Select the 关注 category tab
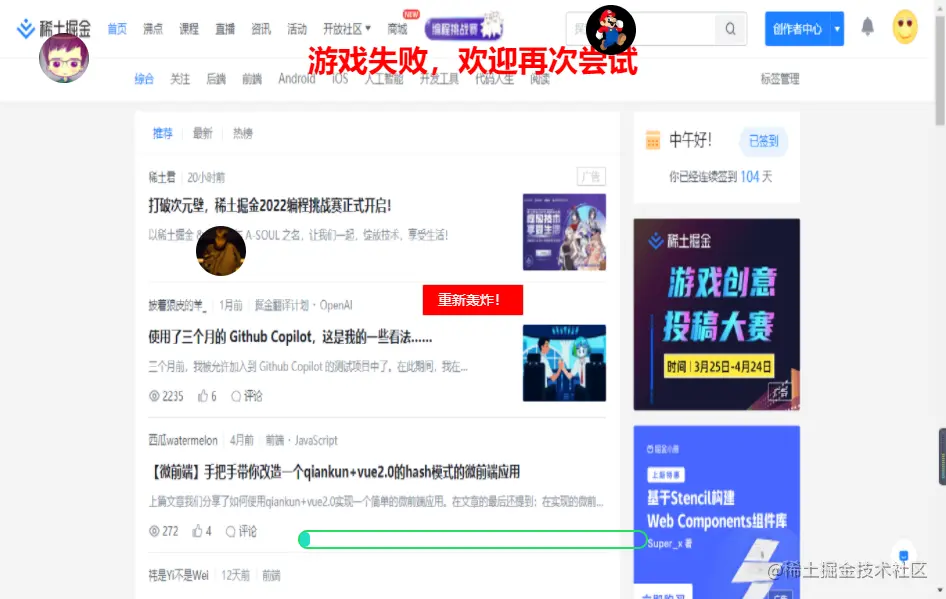Image resolution: width=946 pixels, height=599 pixels. (x=180, y=78)
